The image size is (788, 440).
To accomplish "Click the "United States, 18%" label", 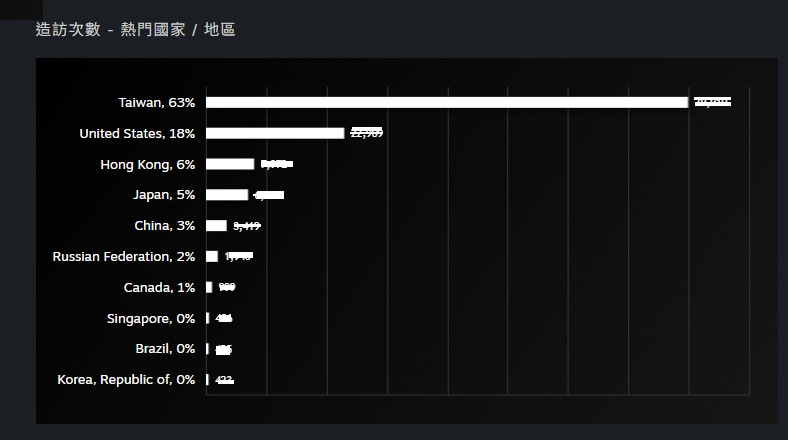I will point(137,133).
